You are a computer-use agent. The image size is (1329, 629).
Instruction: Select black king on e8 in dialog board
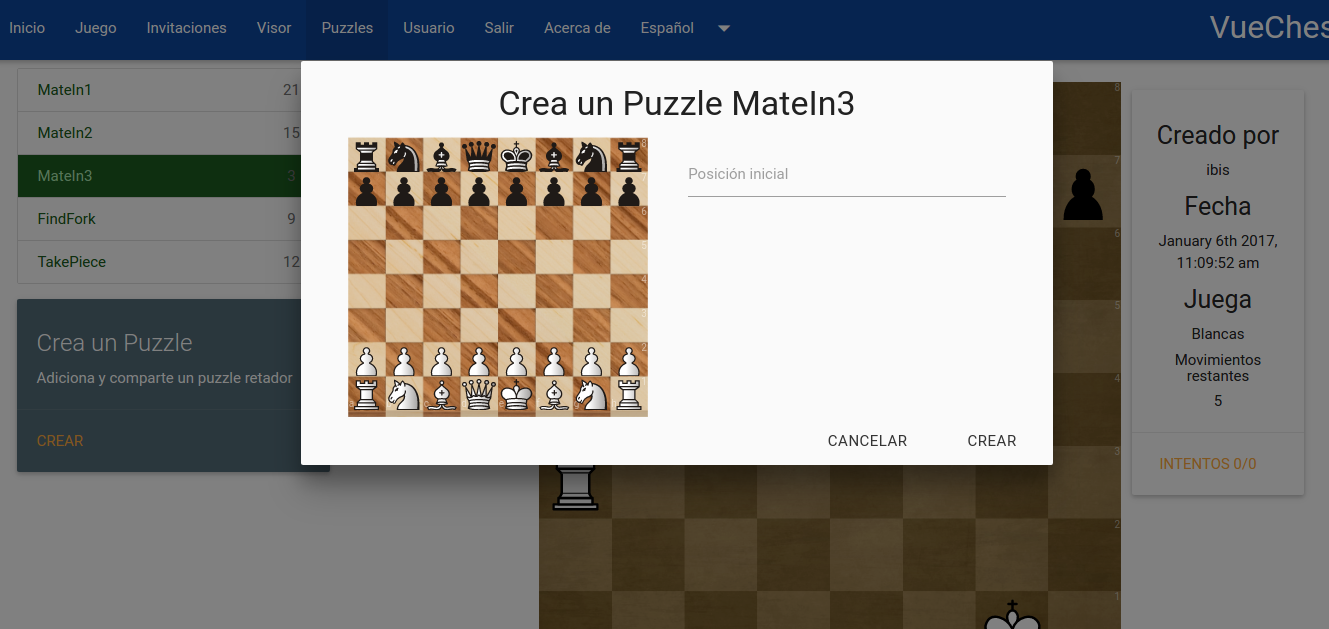click(517, 155)
